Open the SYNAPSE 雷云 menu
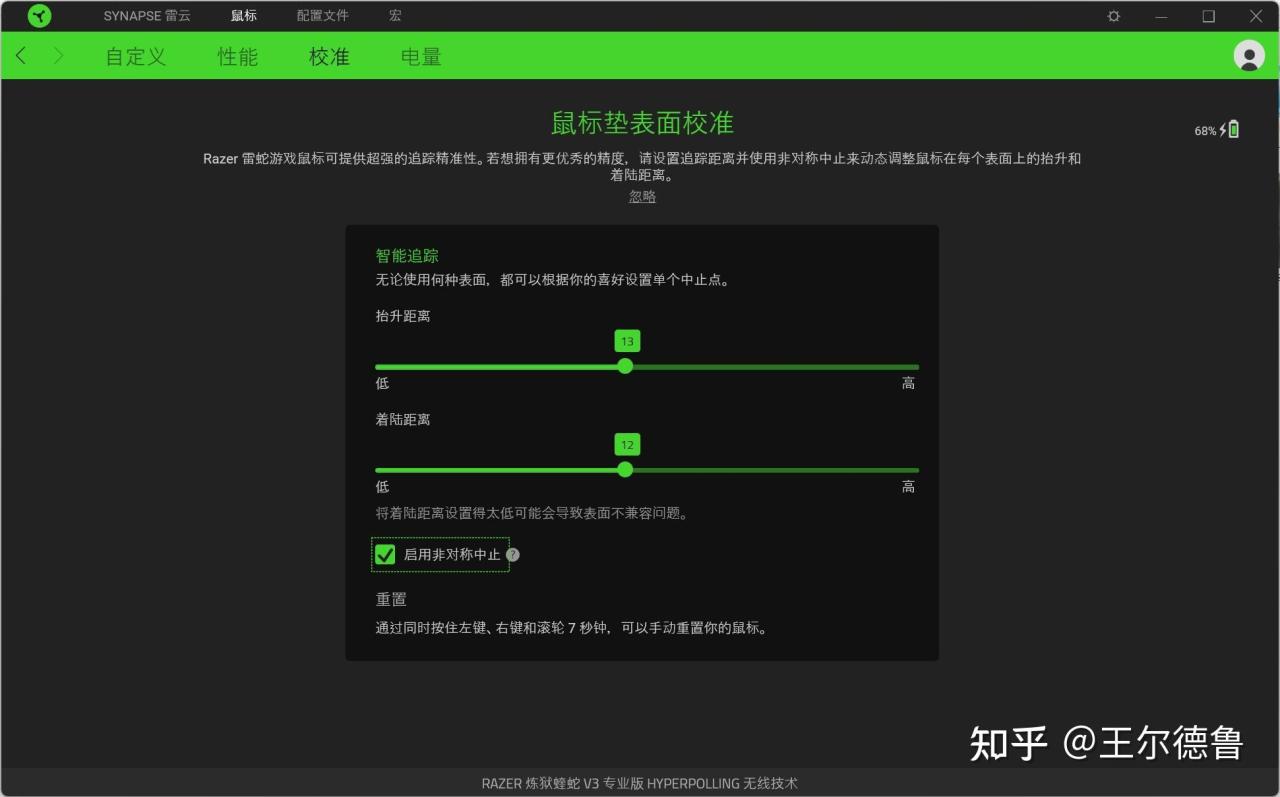The width and height of the screenshot is (1280, 797). pyautogui.click(x=147, y=16)
